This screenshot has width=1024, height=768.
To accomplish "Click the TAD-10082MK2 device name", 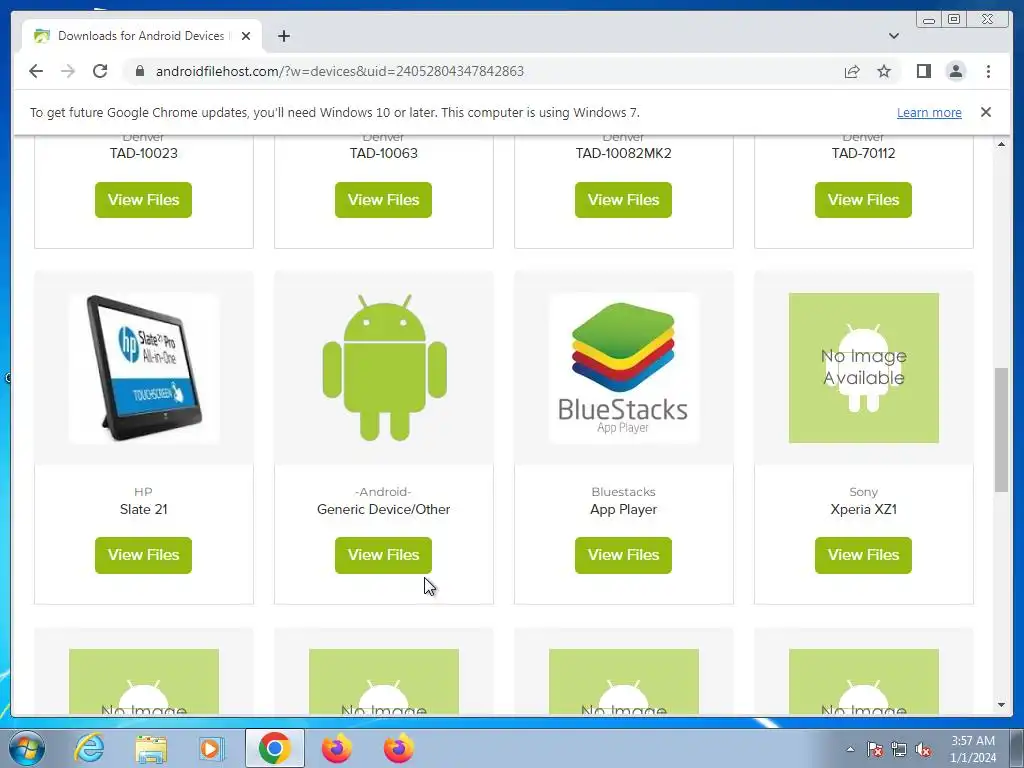I will click(x=623, y=153).
